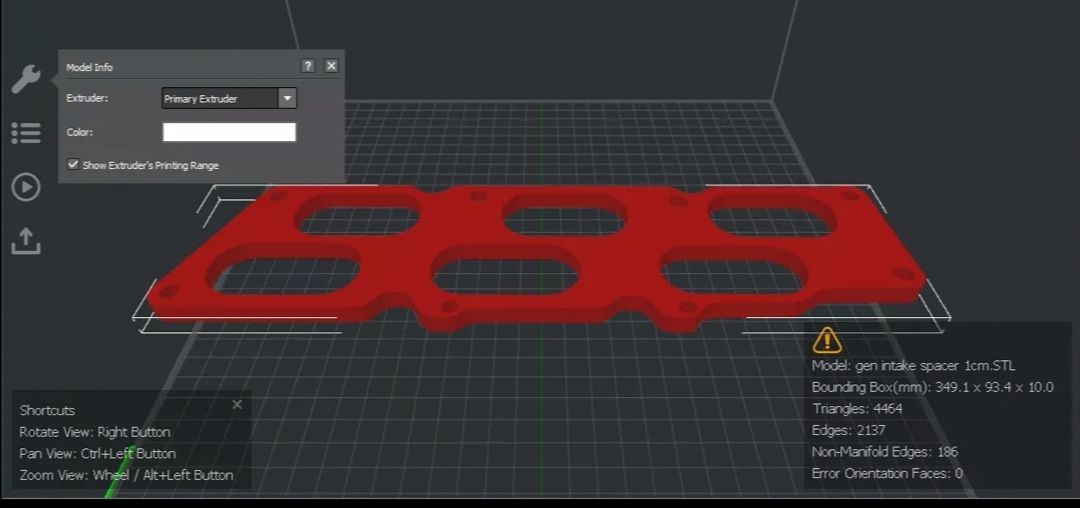1080x508 pixels.
Task: Click the Shortcuts heading
Action: [48, 410]
